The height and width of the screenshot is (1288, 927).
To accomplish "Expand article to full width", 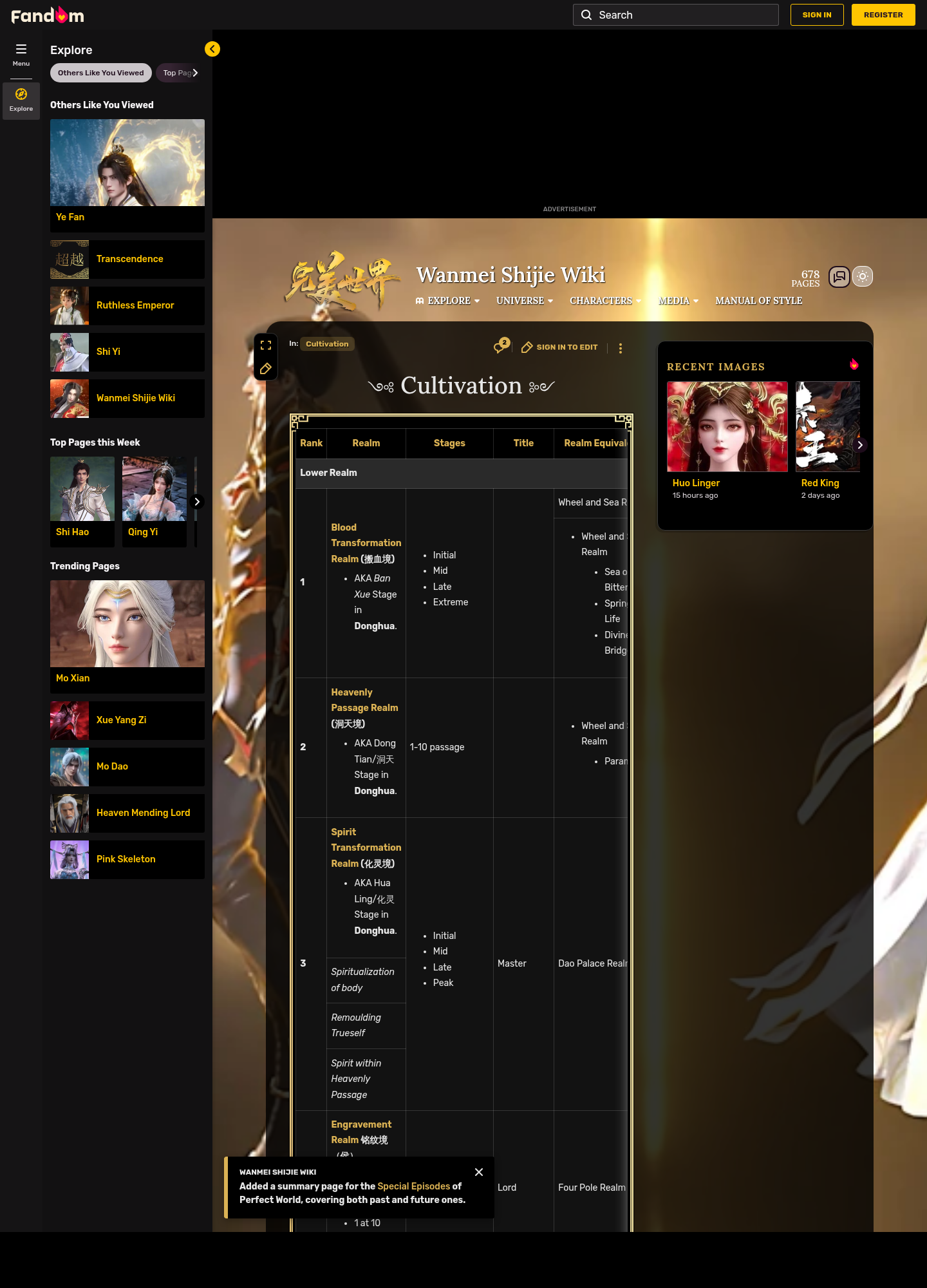I will click(x=265, y=345).
